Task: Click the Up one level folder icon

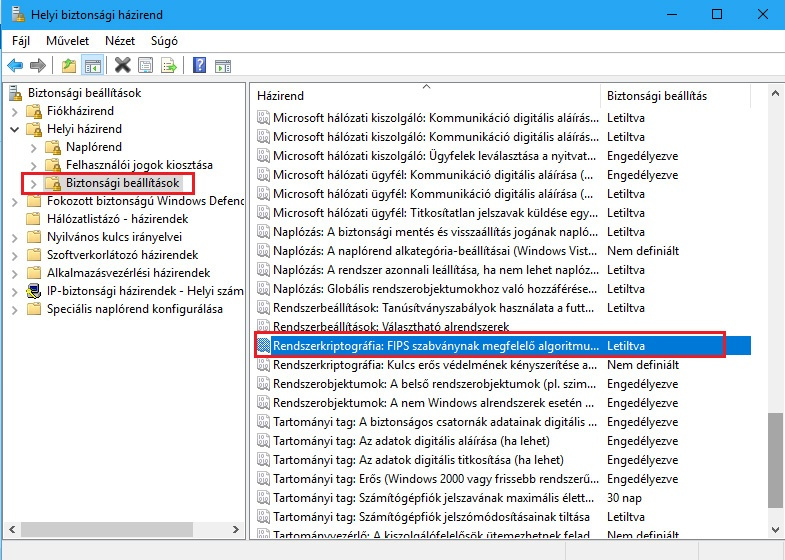Action: pos(69,66)
